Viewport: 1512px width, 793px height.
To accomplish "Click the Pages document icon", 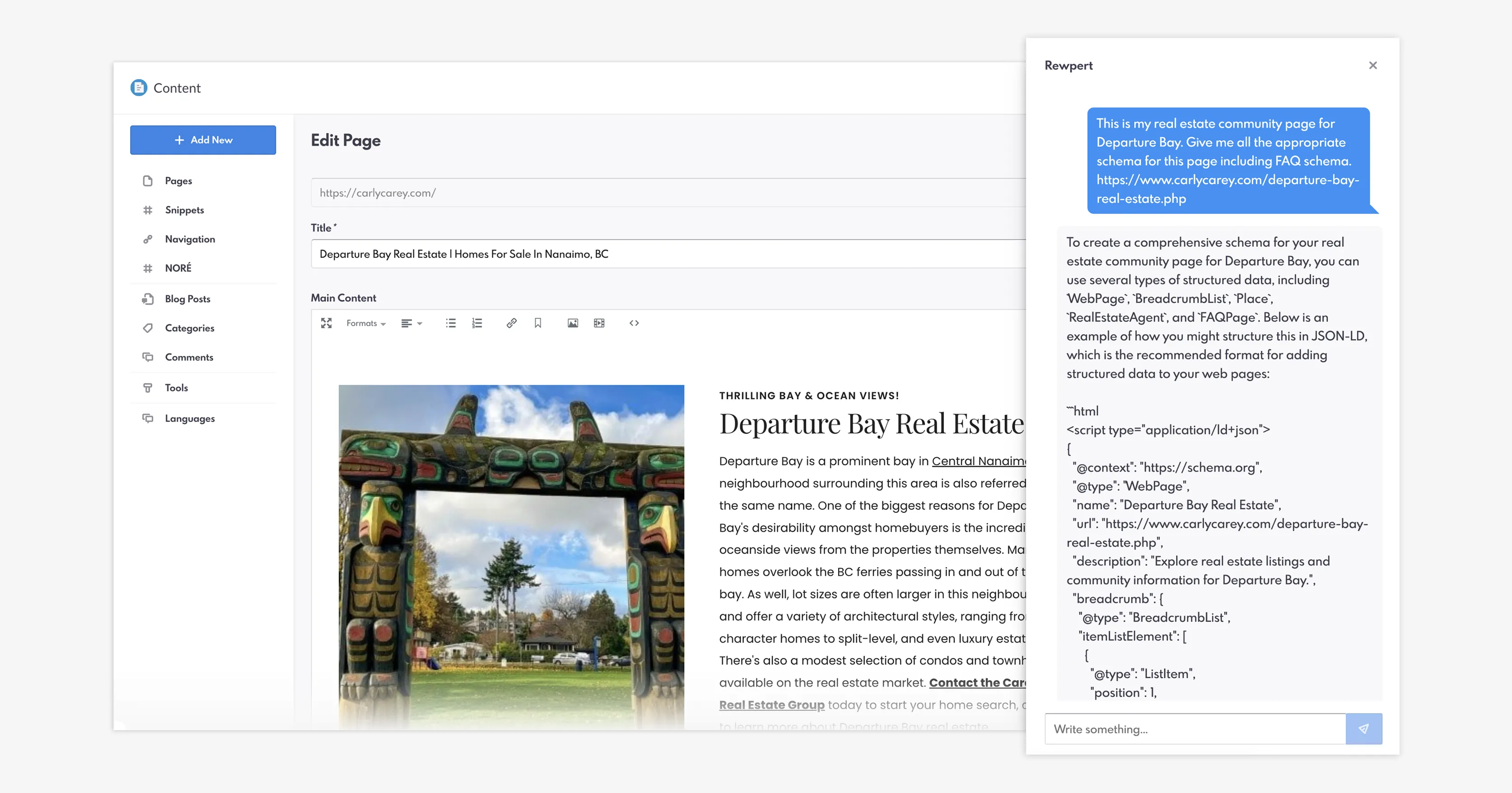I will [x=148, y=181].
